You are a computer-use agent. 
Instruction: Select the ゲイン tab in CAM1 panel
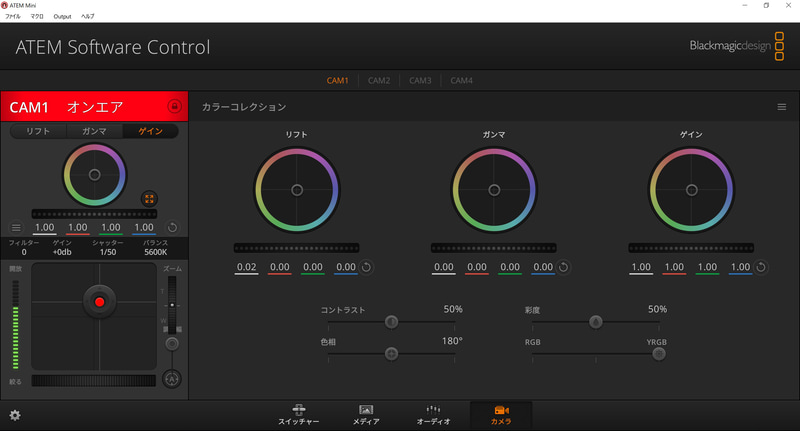(x=151, y=131)
